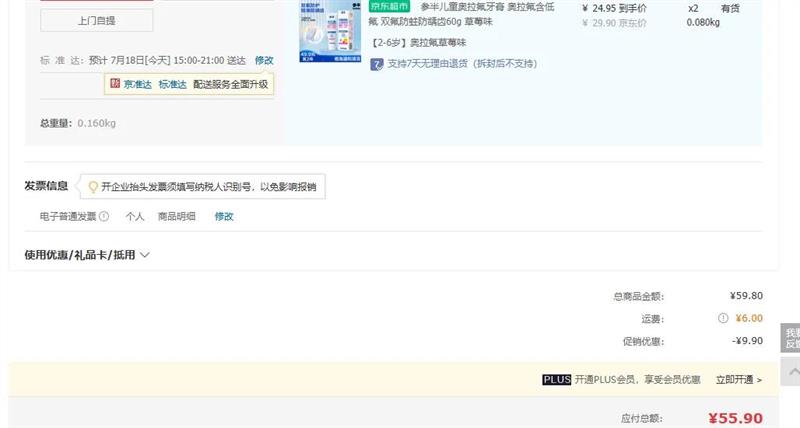Viewport: 800px width, 428px height.
Task: Click 商品明细 in invoice row
Action: 177,216
